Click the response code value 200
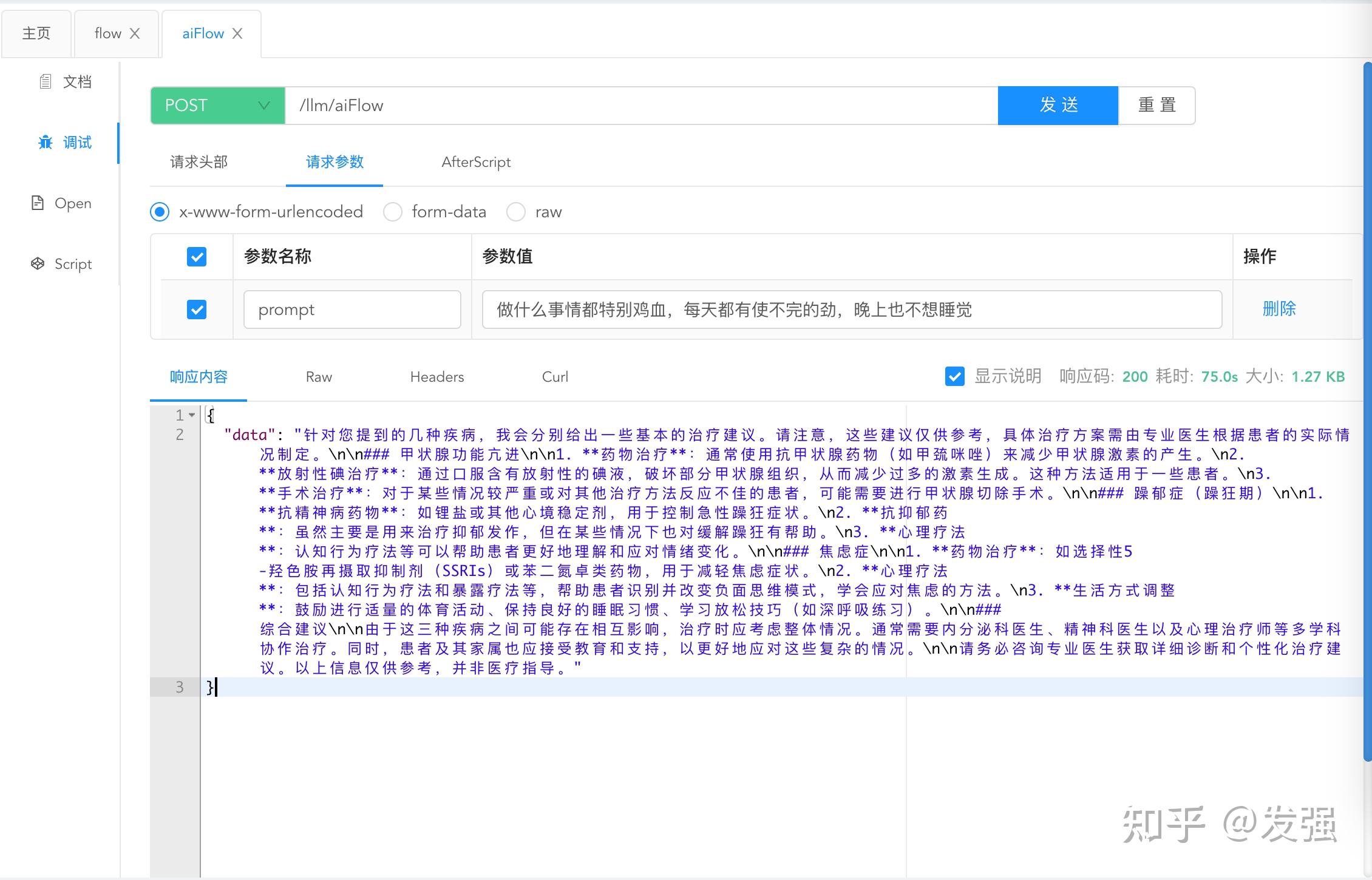Image resolution: width=1372 pixels, height=880 pixels. [x=1135, y=377]
